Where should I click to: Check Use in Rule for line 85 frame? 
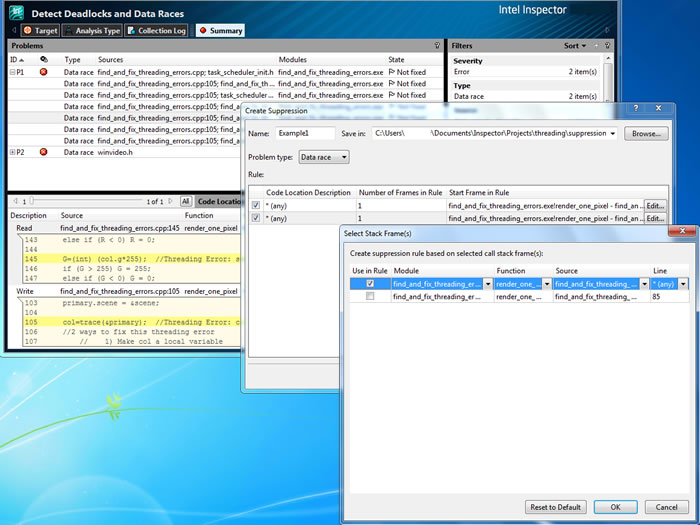pos(370,297)
